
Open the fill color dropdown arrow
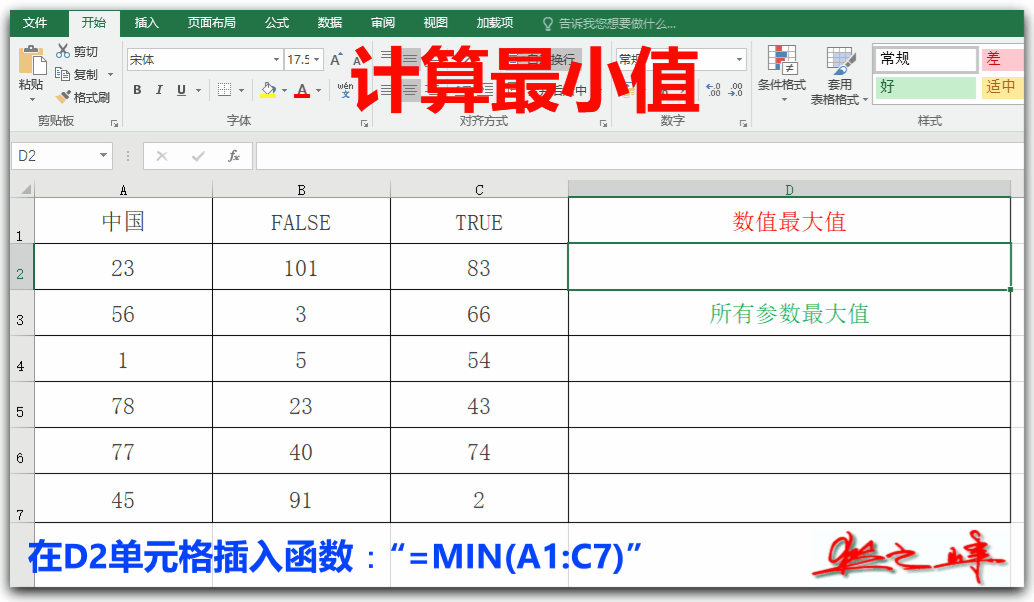click(x=284, y=90)
